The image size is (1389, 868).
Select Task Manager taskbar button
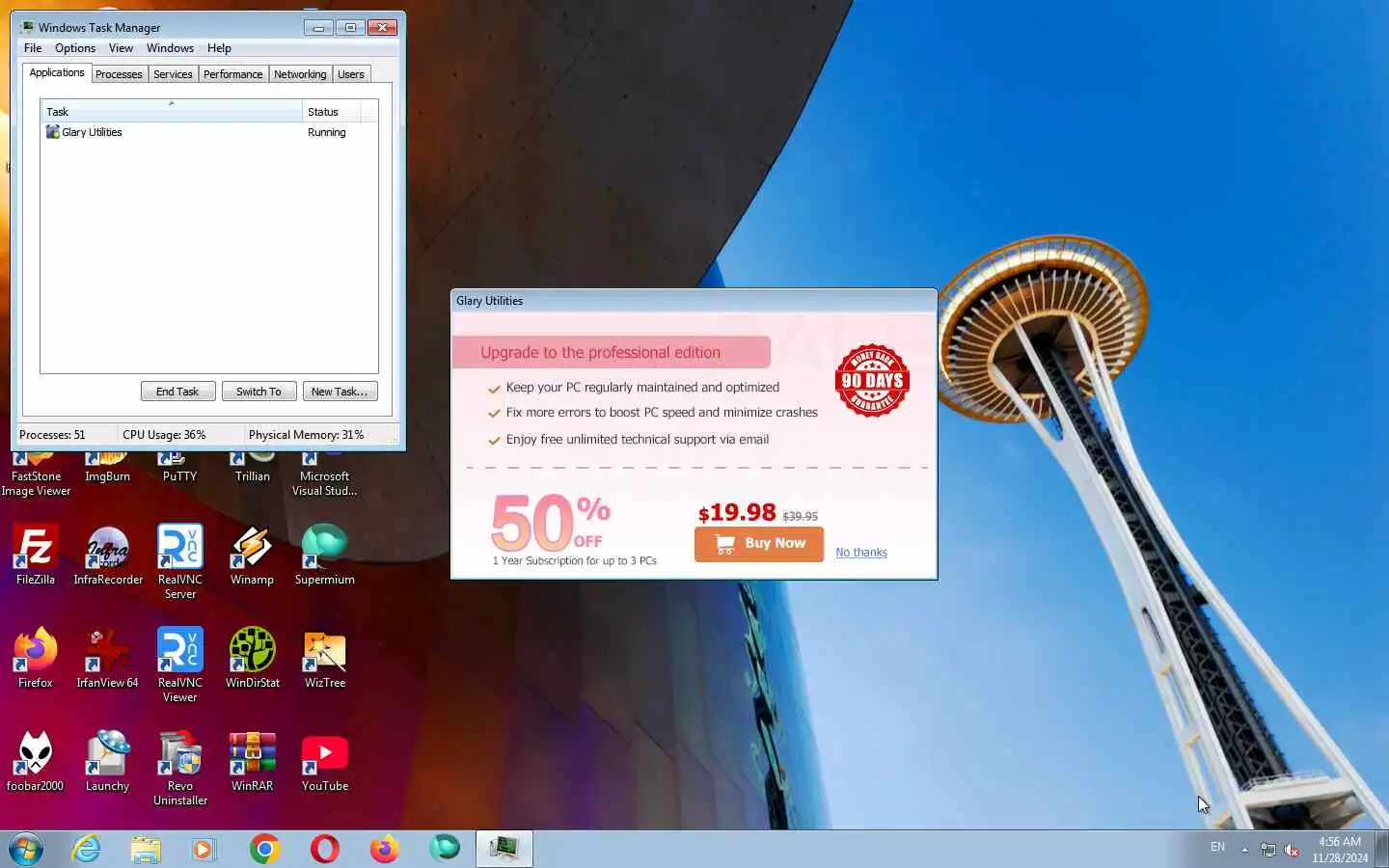click(x=504, y=849)
